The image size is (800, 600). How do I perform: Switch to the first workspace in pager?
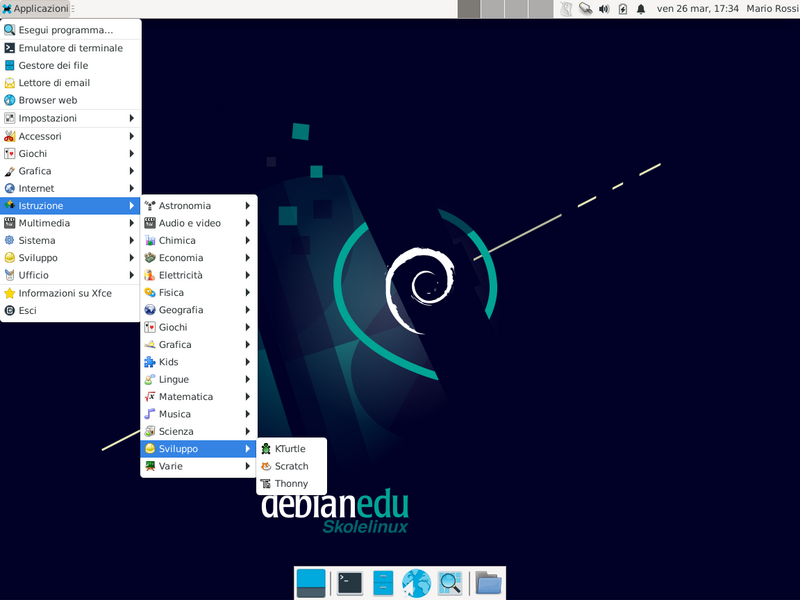[x=469, y=9]
